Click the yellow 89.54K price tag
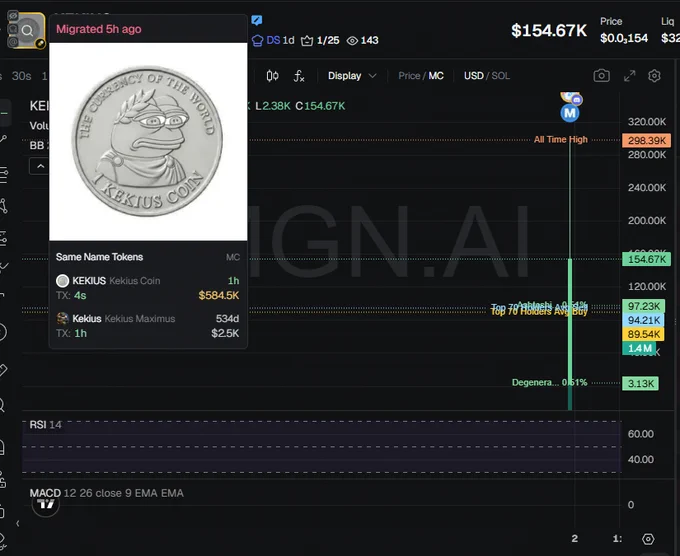The image size is (680, 556). pyautogui.click(x=644, y=334)
